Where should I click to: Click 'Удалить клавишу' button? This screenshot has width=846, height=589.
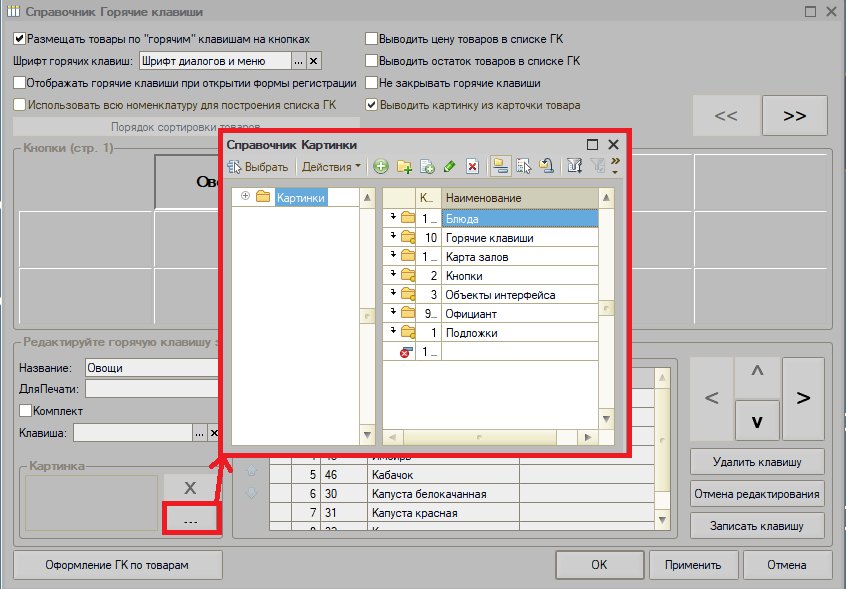coord(756,462)
